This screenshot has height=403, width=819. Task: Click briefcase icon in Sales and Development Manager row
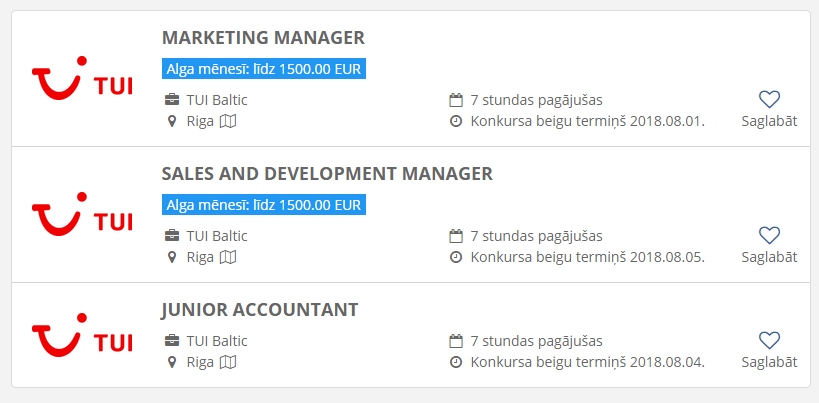[x=172, y=236]
